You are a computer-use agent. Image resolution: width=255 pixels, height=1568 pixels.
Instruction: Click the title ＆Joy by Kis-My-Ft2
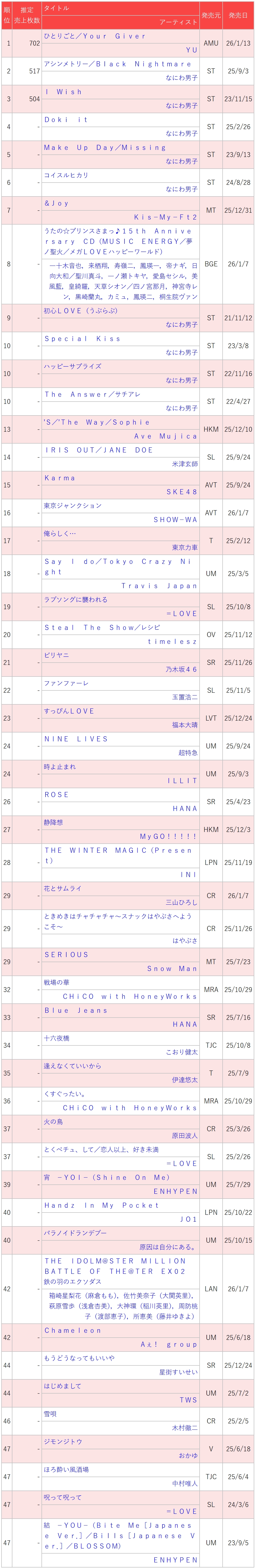click(56, 203)
